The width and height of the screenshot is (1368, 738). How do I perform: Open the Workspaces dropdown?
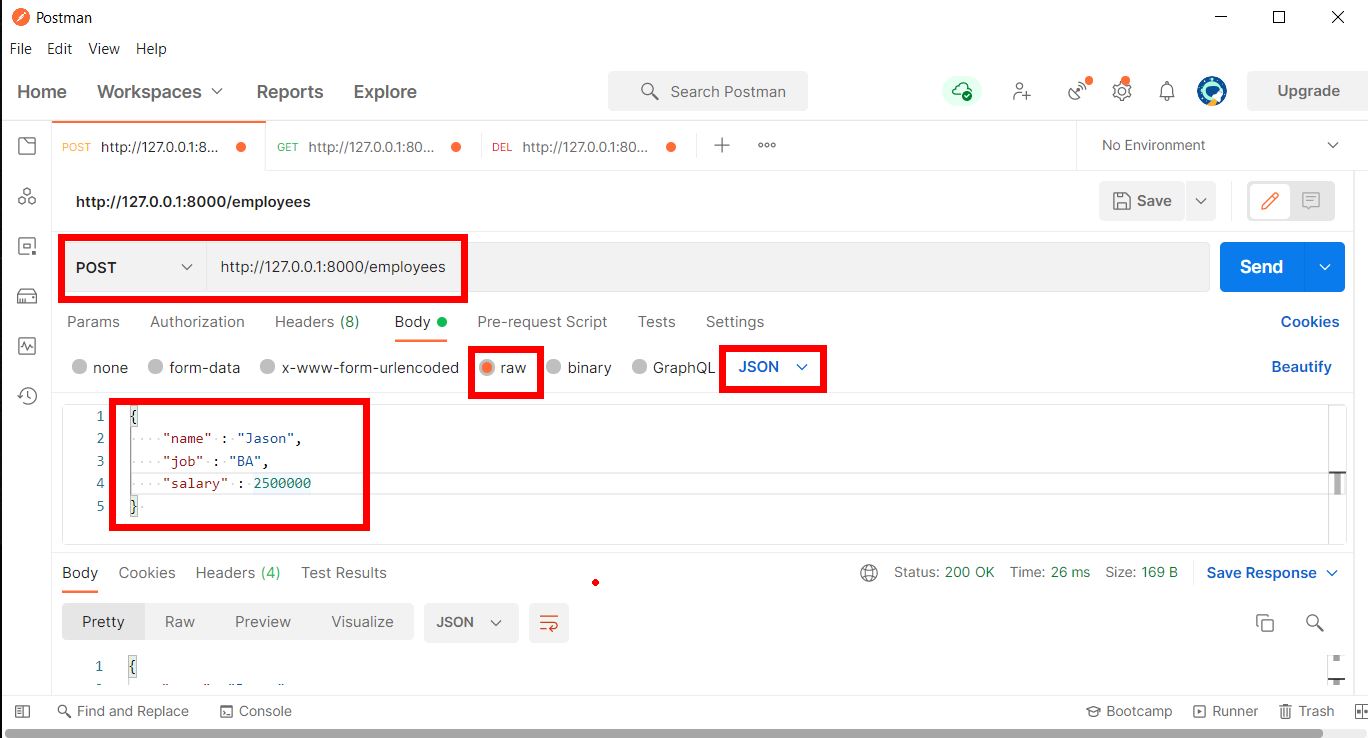160,91
